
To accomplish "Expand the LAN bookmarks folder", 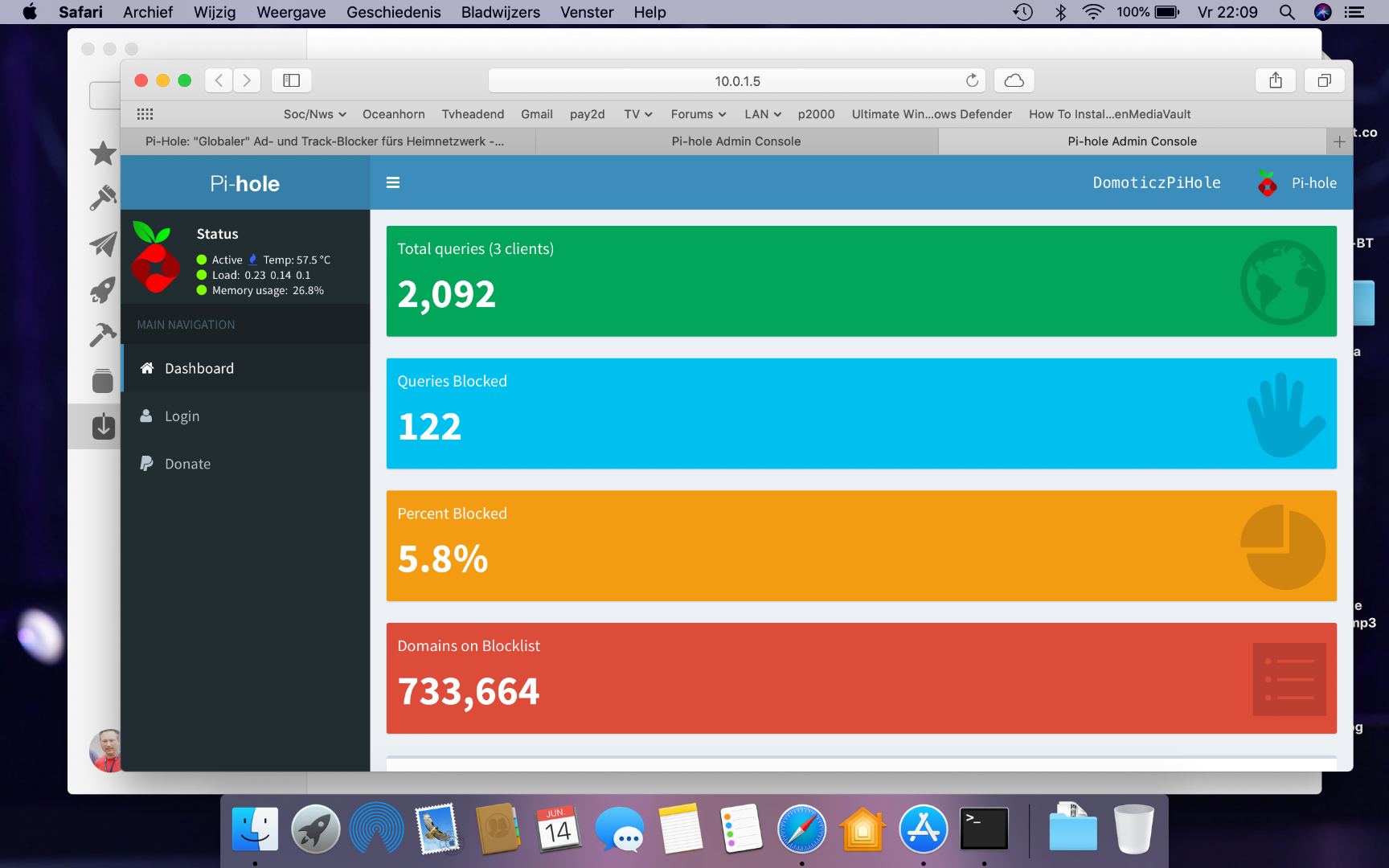I will pyautogui.click(x=763, y=114).
